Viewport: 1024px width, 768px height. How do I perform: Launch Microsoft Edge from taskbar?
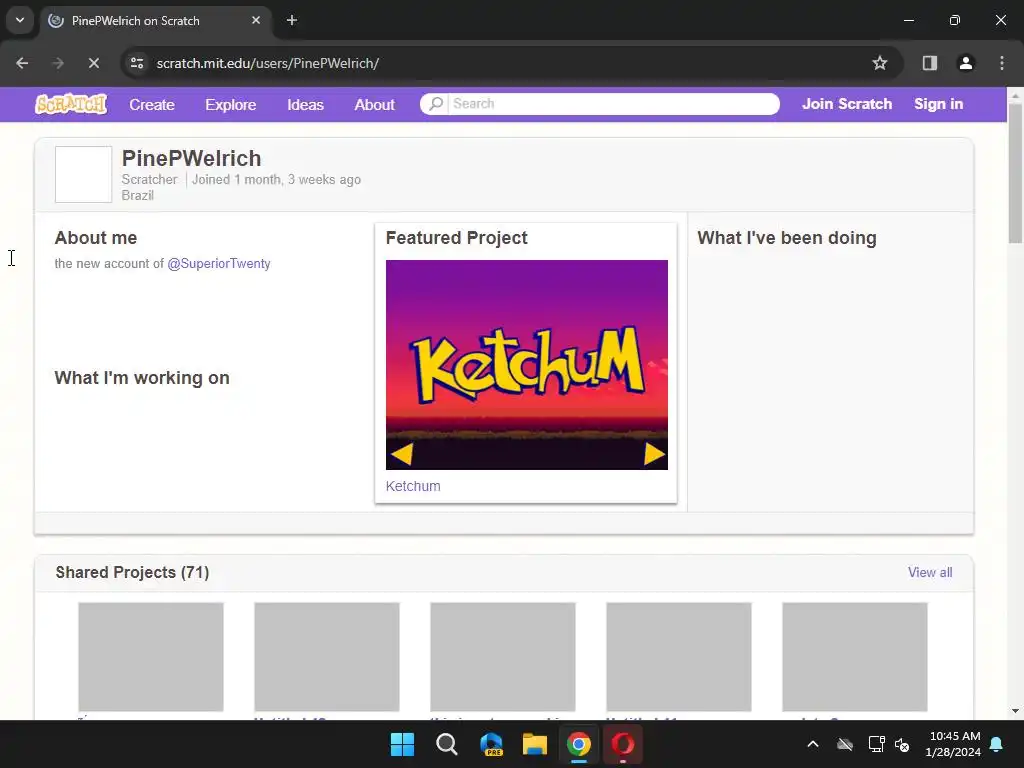pos(491,744)
